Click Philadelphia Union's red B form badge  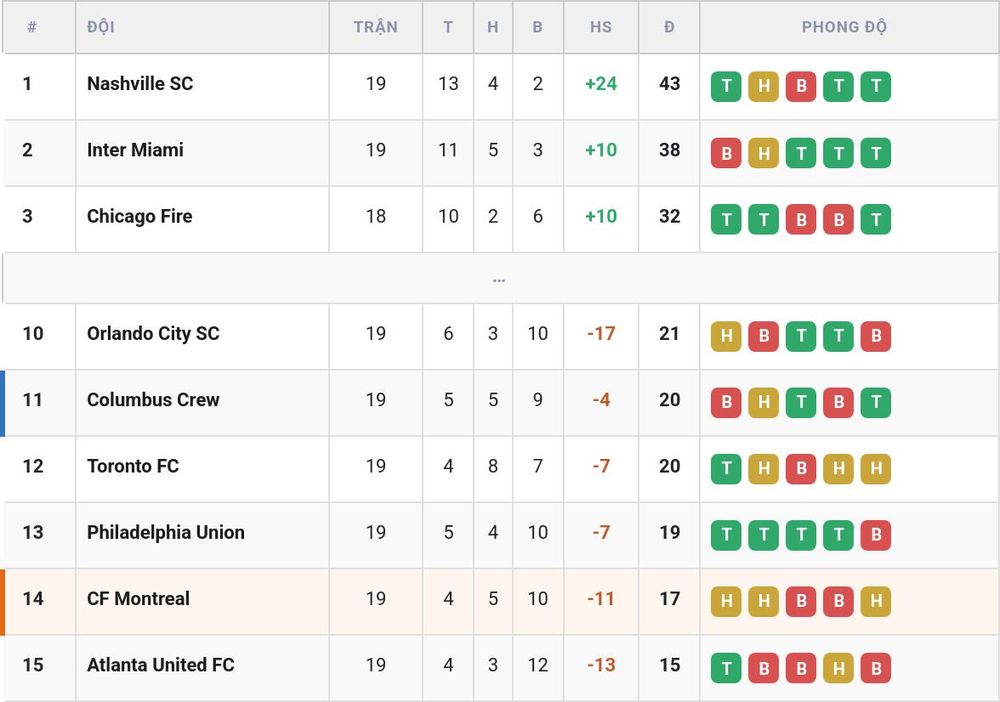coord(876,536)
